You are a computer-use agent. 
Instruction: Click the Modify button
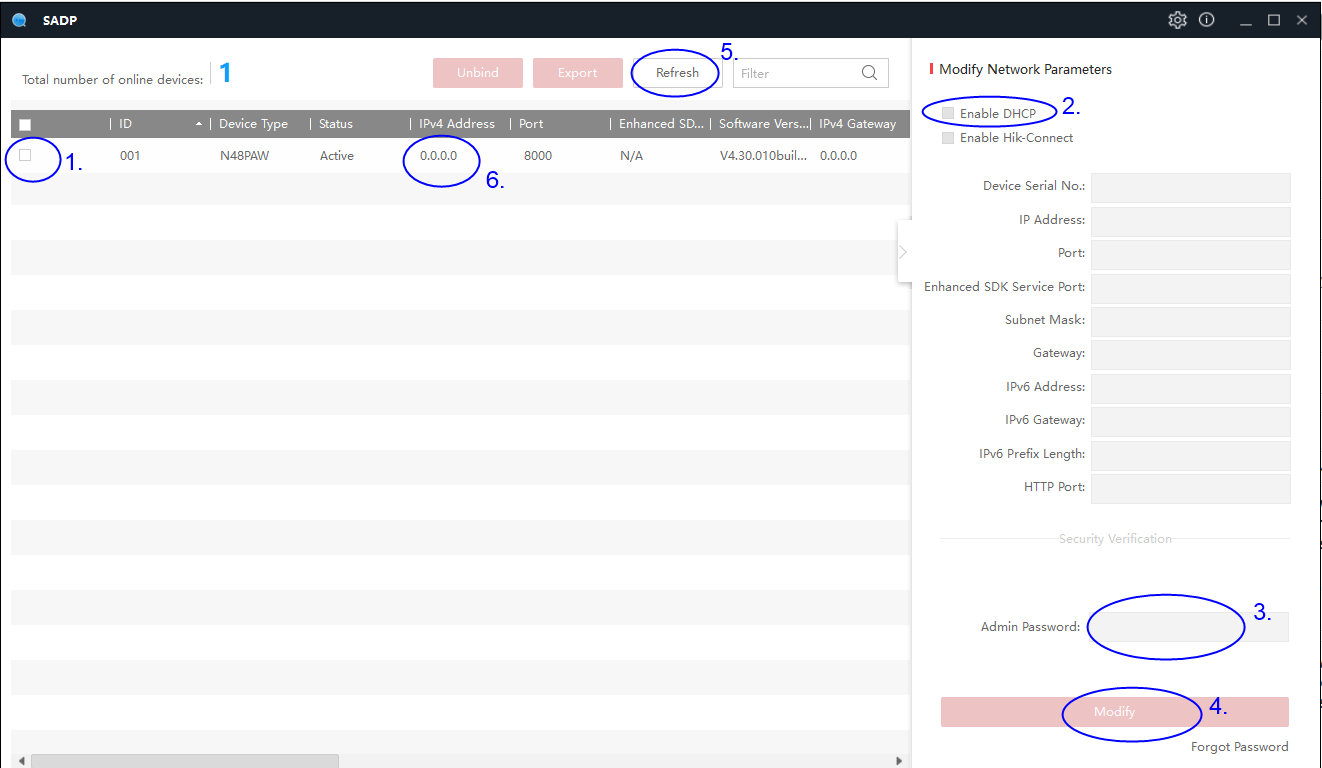[x=1114, y=712]
